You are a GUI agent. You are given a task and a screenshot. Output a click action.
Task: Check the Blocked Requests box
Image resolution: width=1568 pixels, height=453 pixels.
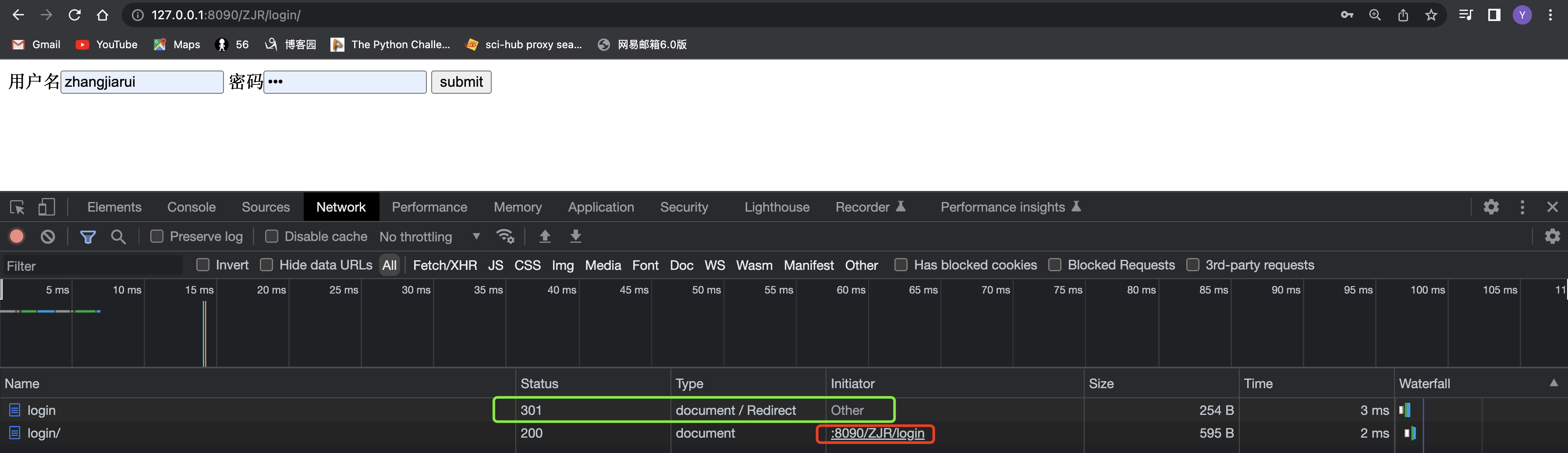coord(1055,265)
